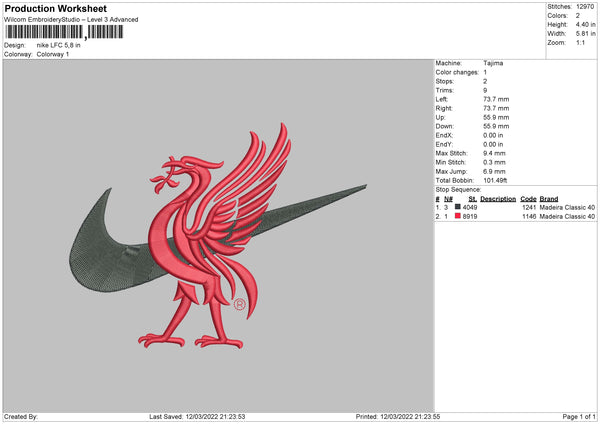Click the Zoom value 1:1
The height and width of the screenshot is (424, 600).
(x=580, y=42)
